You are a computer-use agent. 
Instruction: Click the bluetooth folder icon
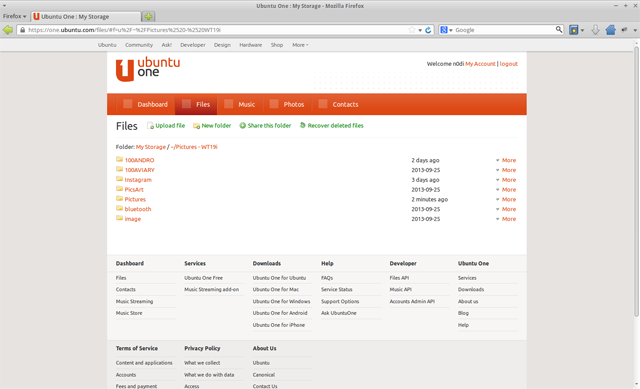coord(119,209)
